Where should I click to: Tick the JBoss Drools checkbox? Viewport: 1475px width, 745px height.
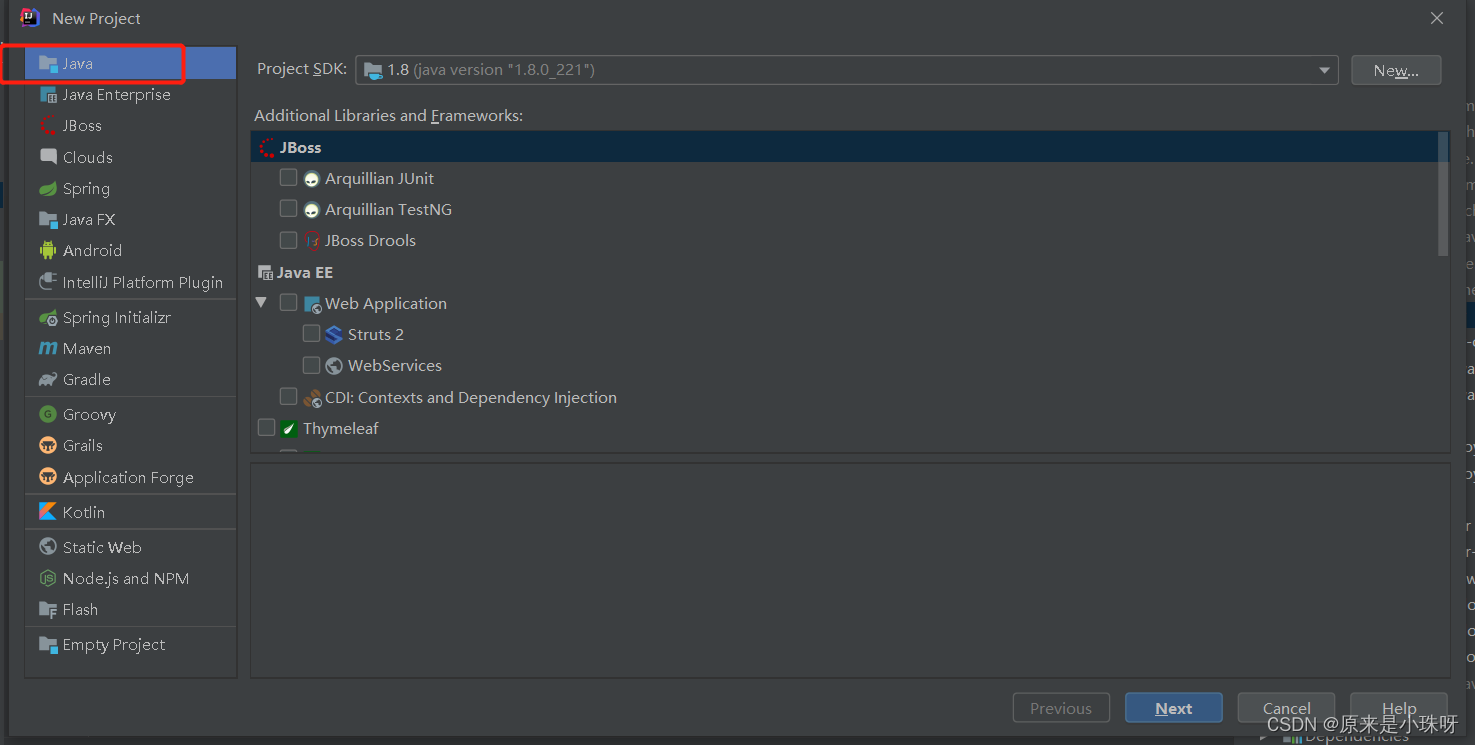coord(288,240)
